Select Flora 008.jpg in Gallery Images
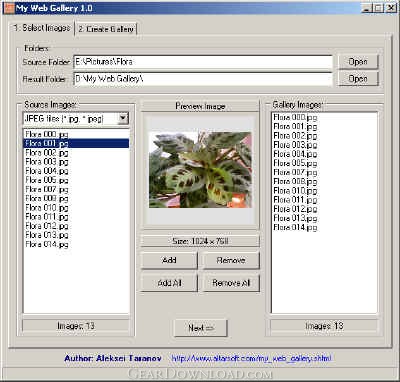 (324, 181)
